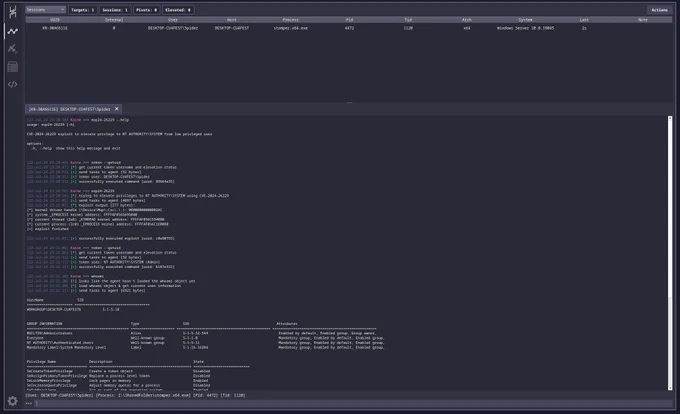
Task: Sort by the Tid column header
Action: click(x=408, y=20)
